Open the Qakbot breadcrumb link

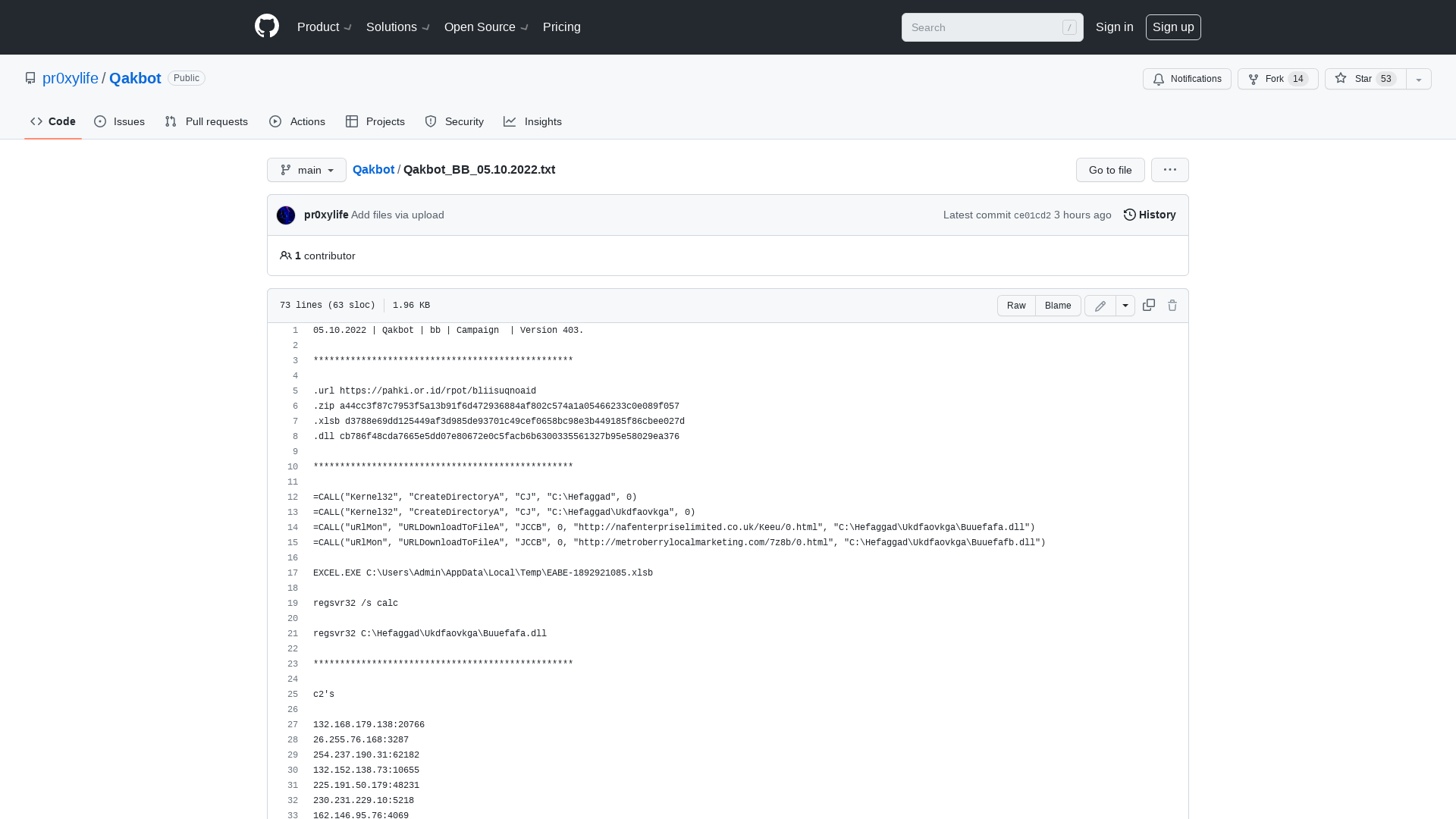click(373, 169)
